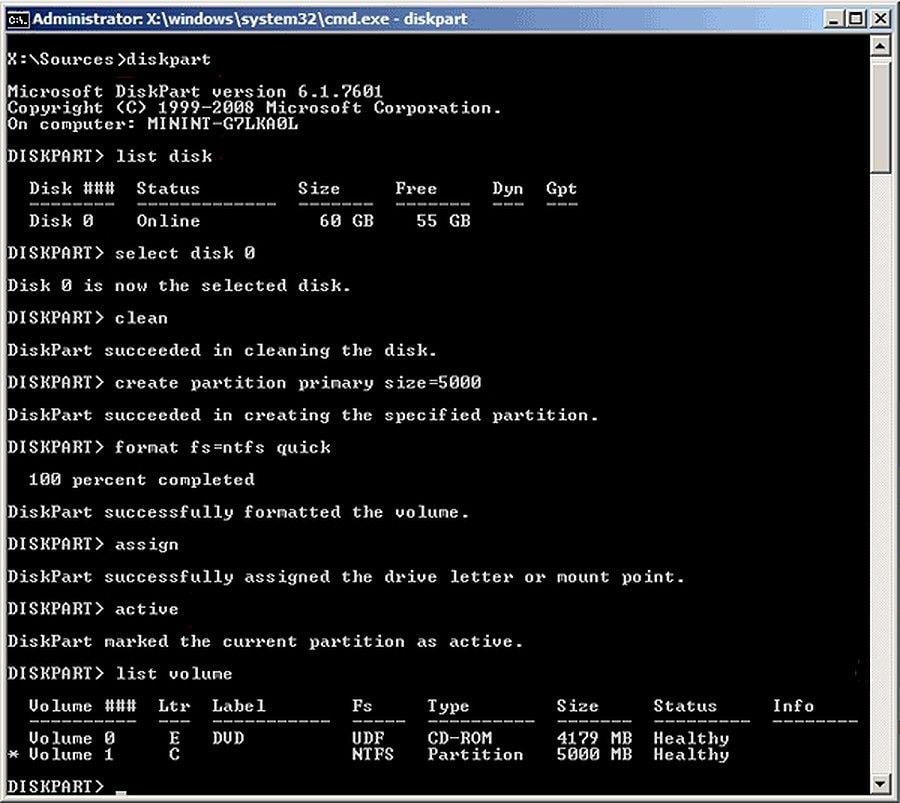The image size is (900, 803).
Task: Click the 'Info' column header
Action: tap(793, 705)
